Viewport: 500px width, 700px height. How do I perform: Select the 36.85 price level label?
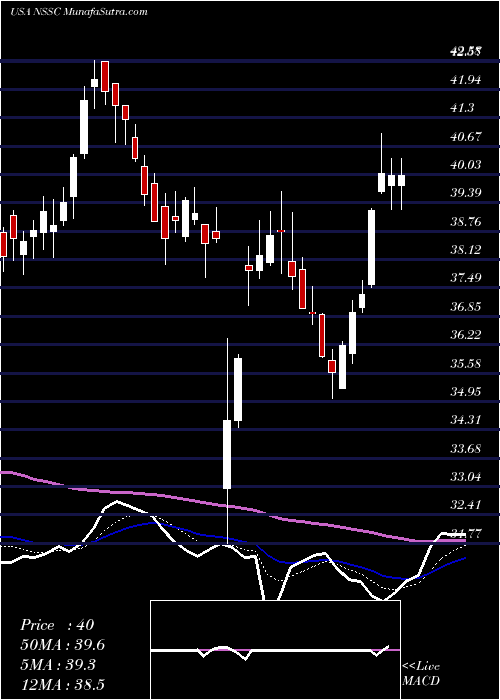pyautogui.click(x=466, y=307)
